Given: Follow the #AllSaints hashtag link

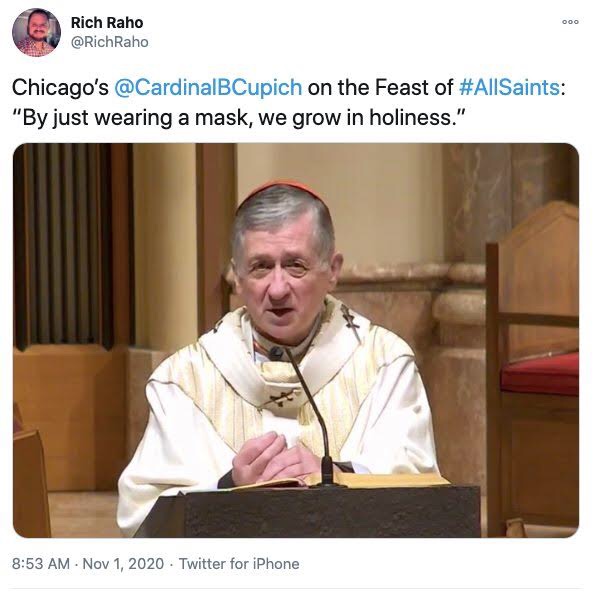Looking at the screenshot, I should click(509, 87).
